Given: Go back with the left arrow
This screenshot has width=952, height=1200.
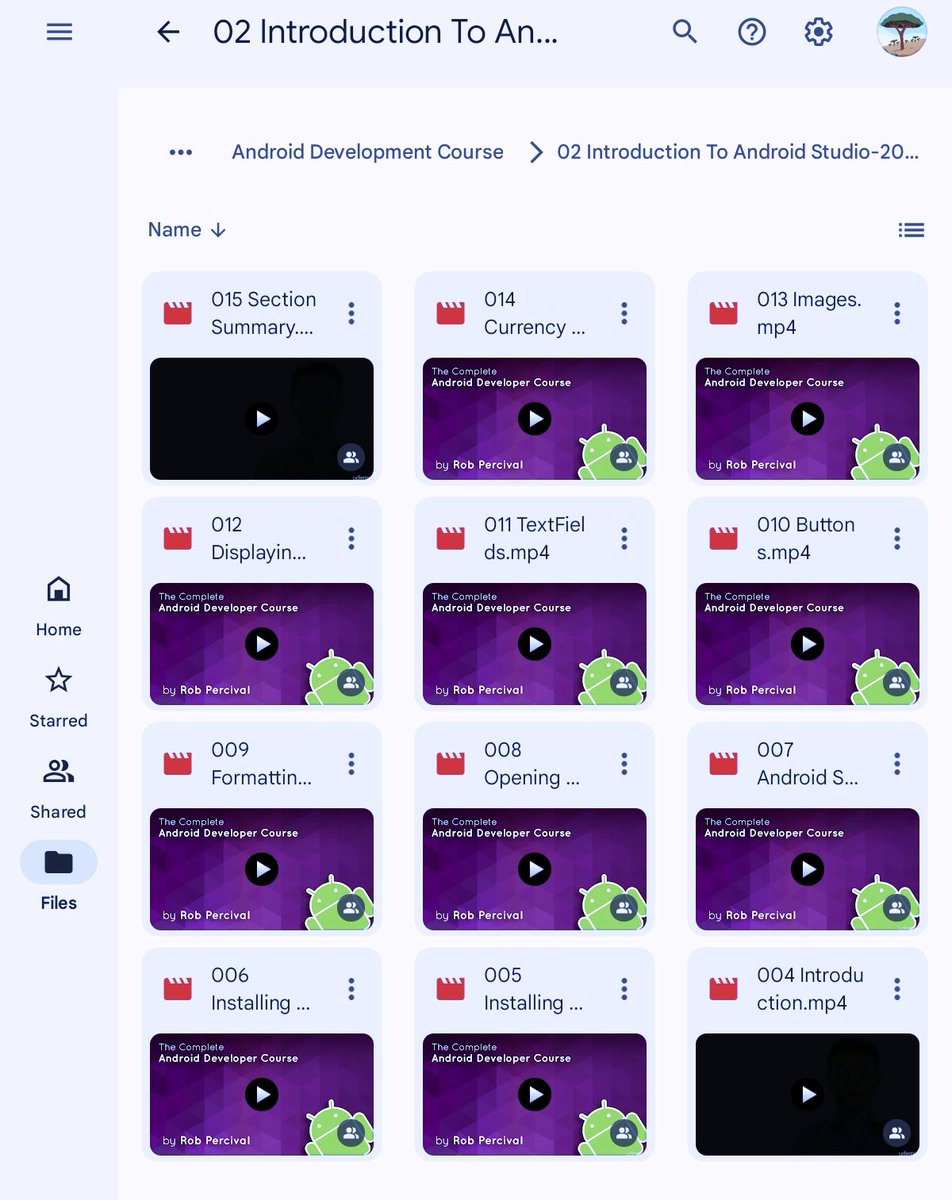Looking at the screenshot, I should (168, 32).
